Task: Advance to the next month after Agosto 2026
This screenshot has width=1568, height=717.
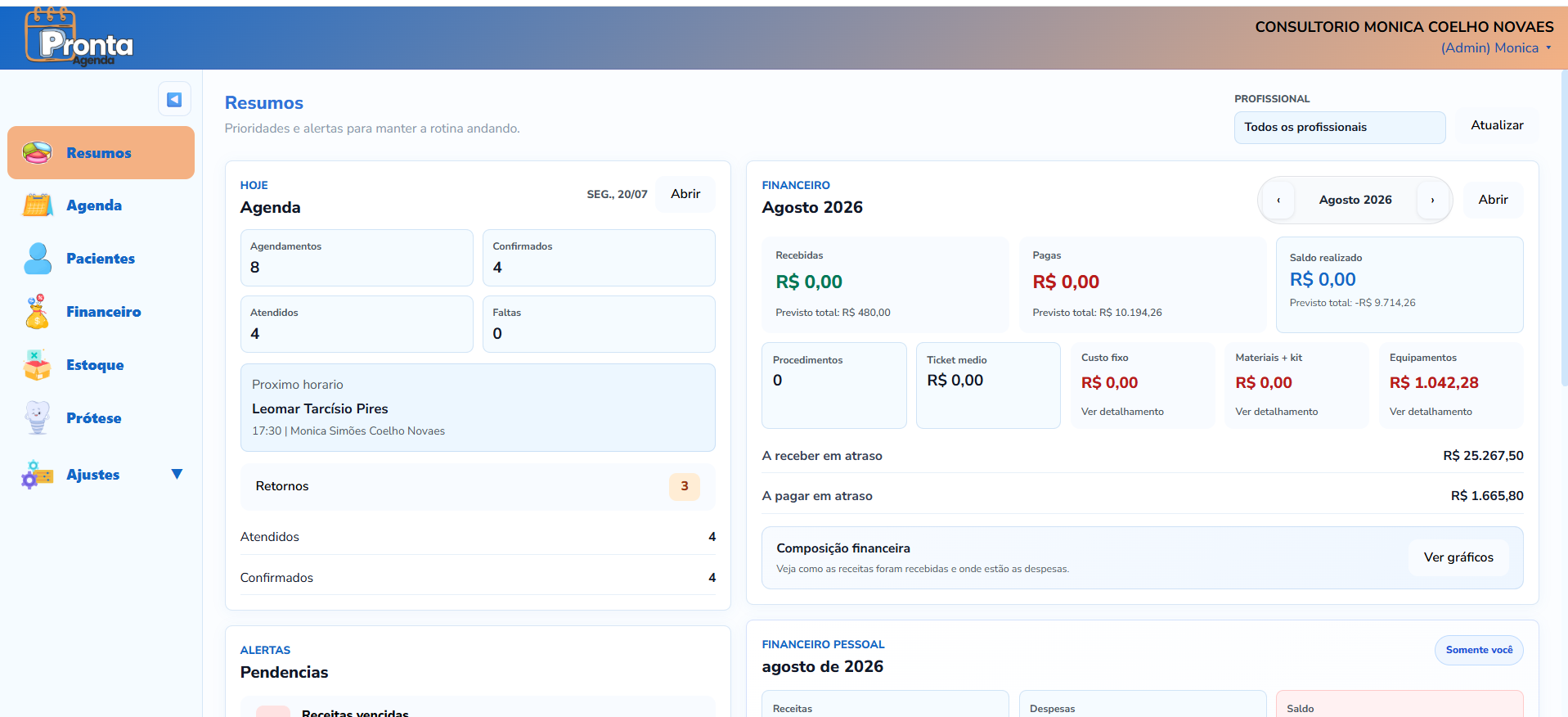Action: pos(1432,200)
